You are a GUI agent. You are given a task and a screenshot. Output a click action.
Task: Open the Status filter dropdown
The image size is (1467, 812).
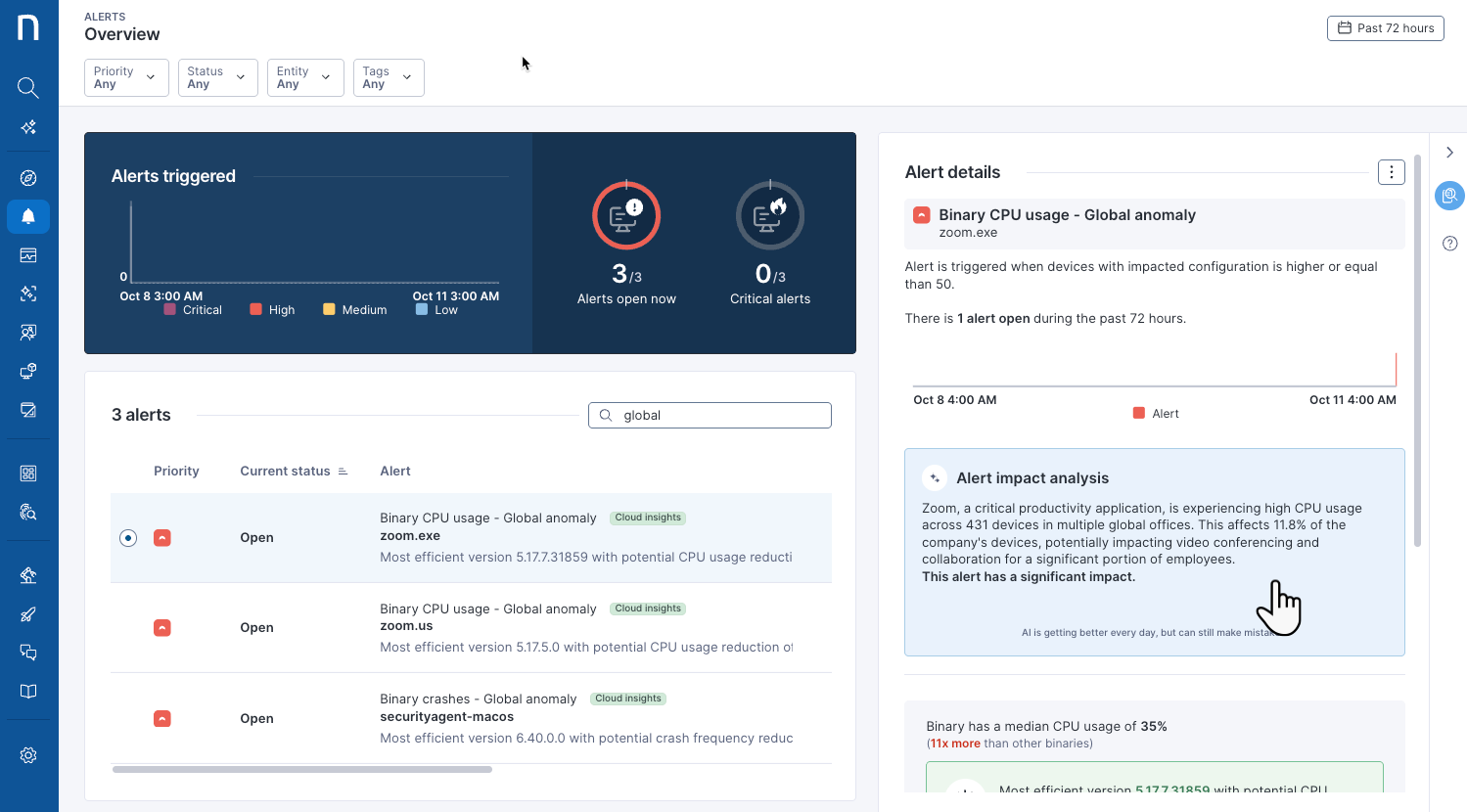tap(217, 78)
